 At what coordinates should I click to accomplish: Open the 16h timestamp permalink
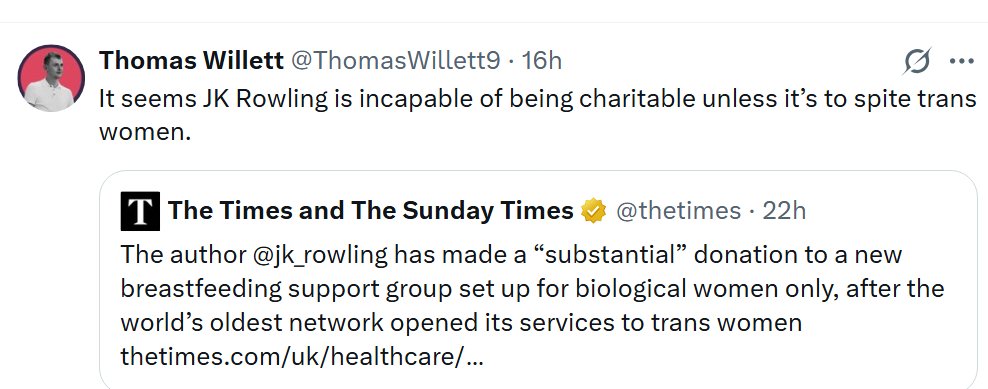coord(541,61)
